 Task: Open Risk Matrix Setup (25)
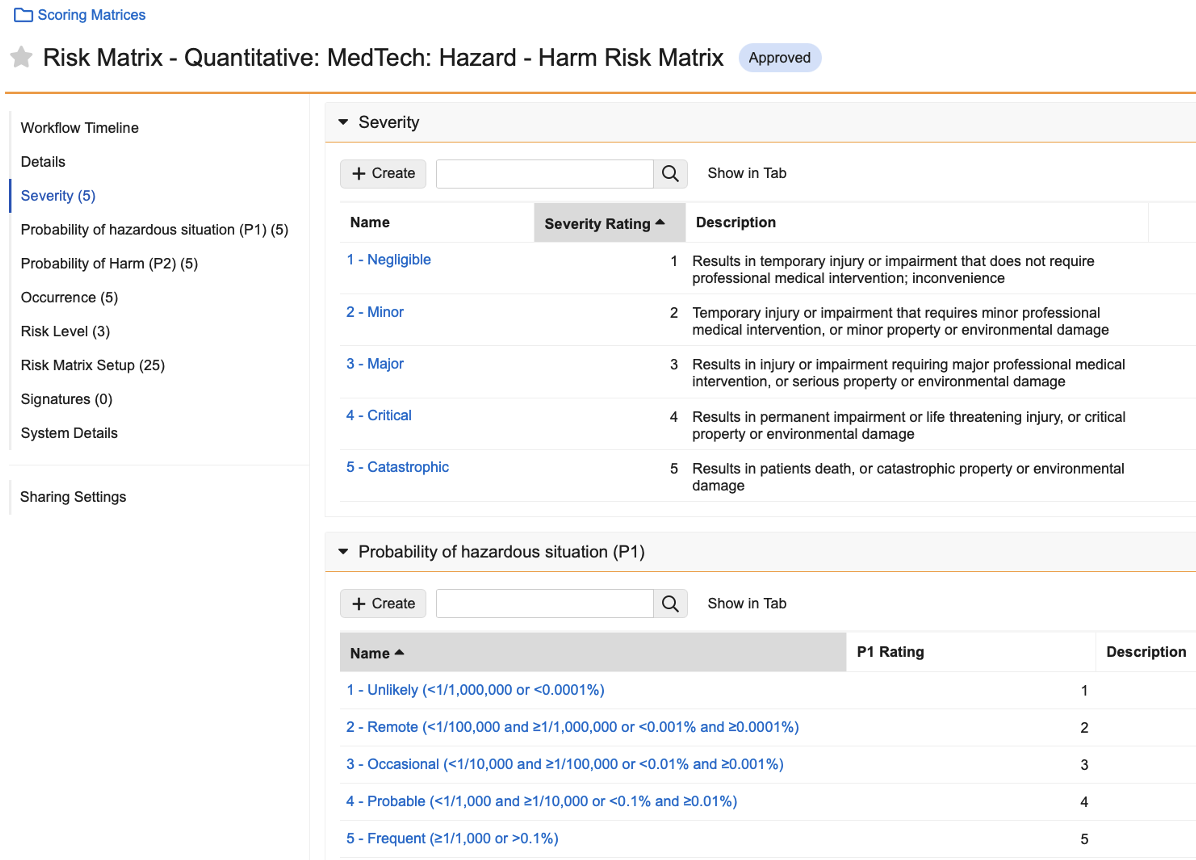point(92,365)
